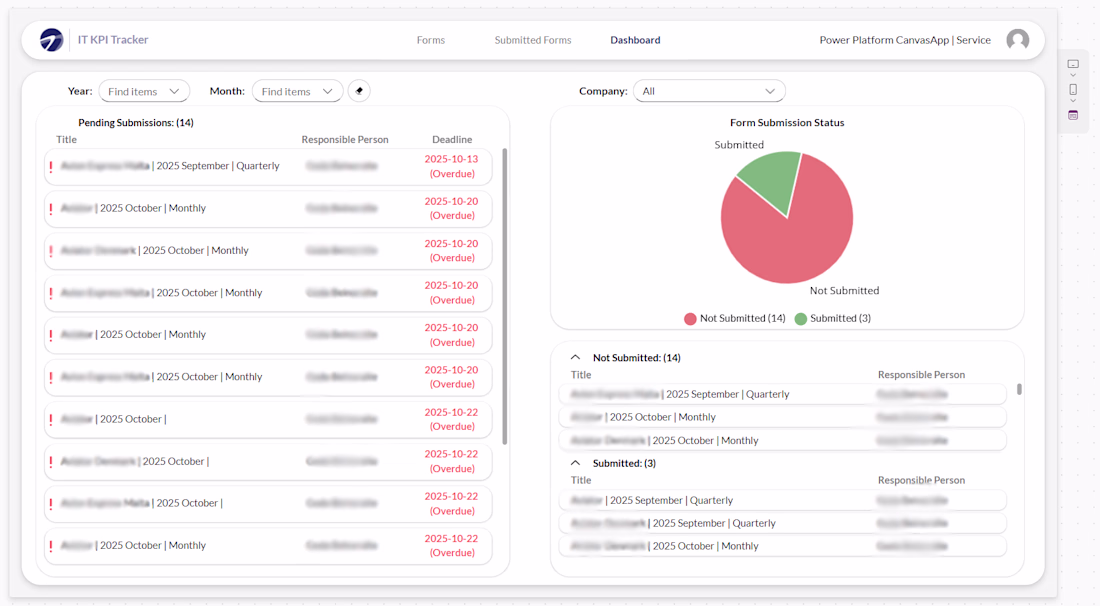Switch to the Forms tab

pos(431,40)
